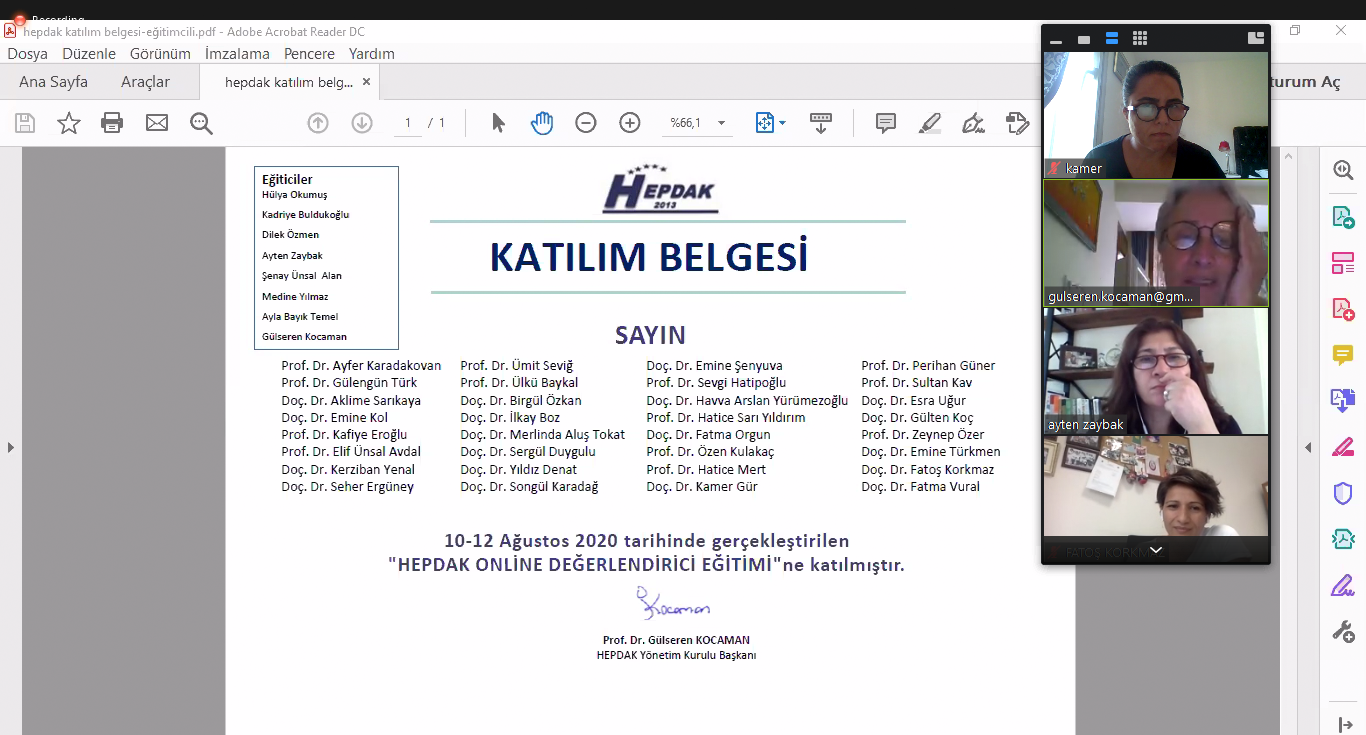Select the Hand pan tool
This screenshot has height=735, width=1366.
542,123
